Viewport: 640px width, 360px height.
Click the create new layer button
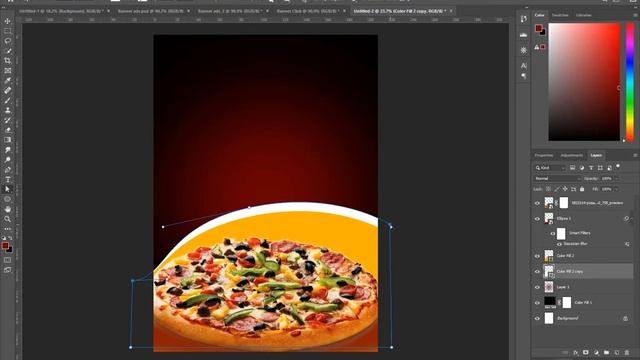617,352
